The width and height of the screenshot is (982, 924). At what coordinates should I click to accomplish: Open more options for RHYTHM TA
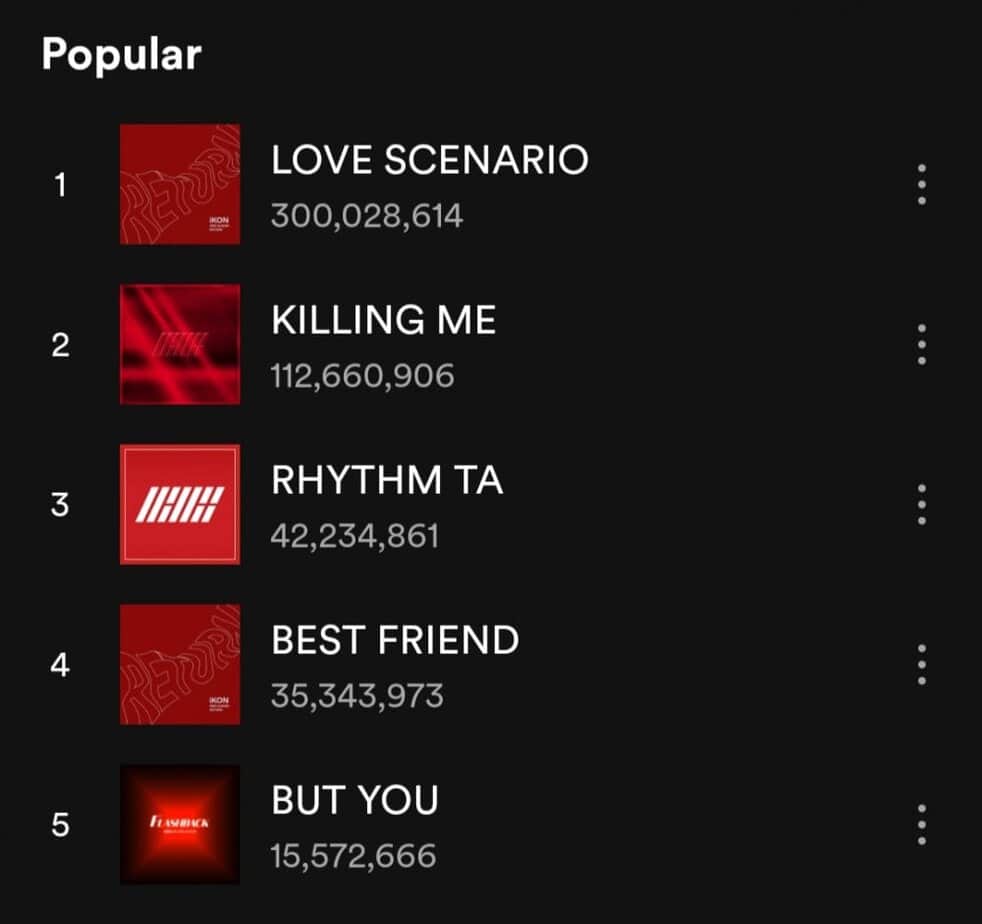pyautogui.click(x=921, y=505)
